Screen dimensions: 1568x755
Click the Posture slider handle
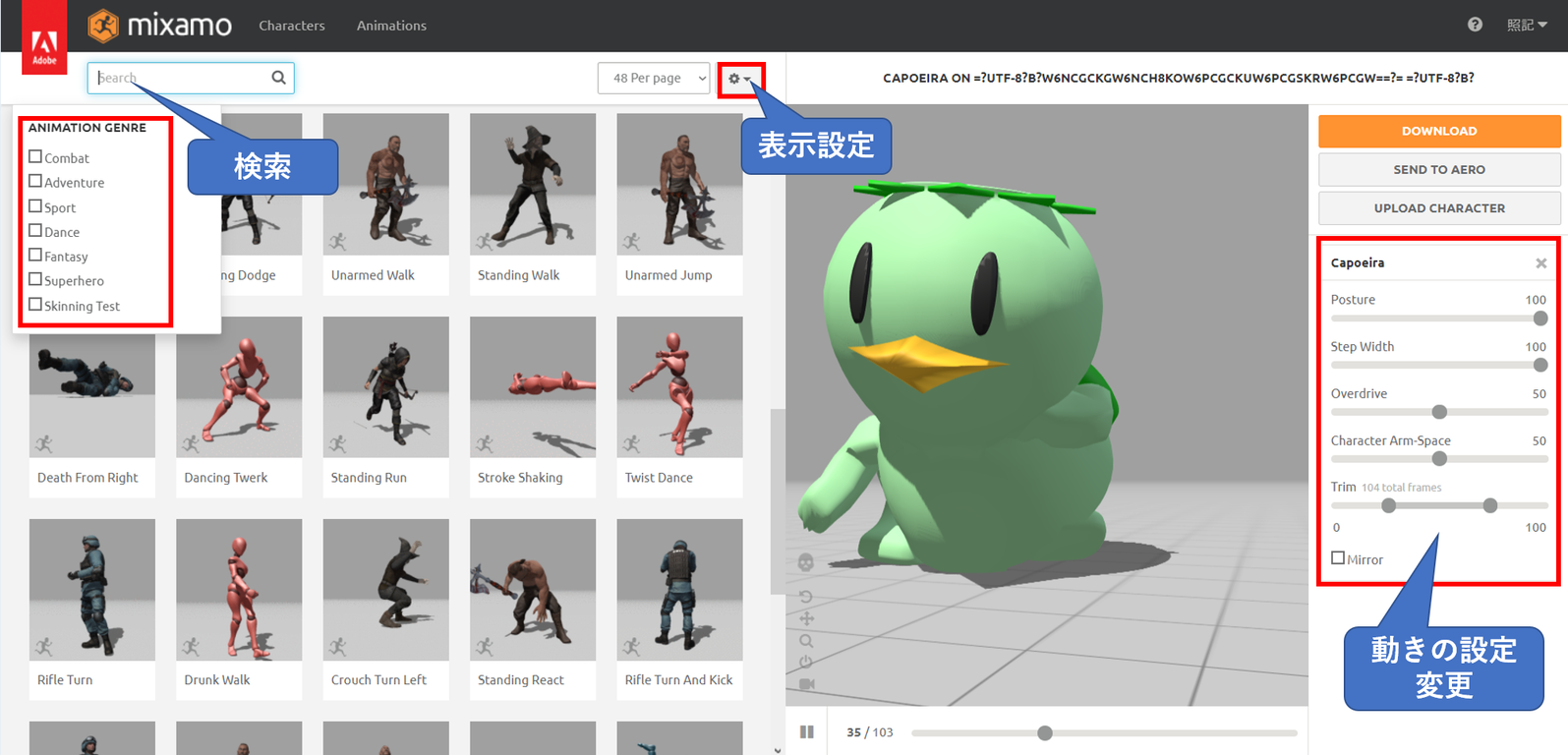pos(1540,319)
